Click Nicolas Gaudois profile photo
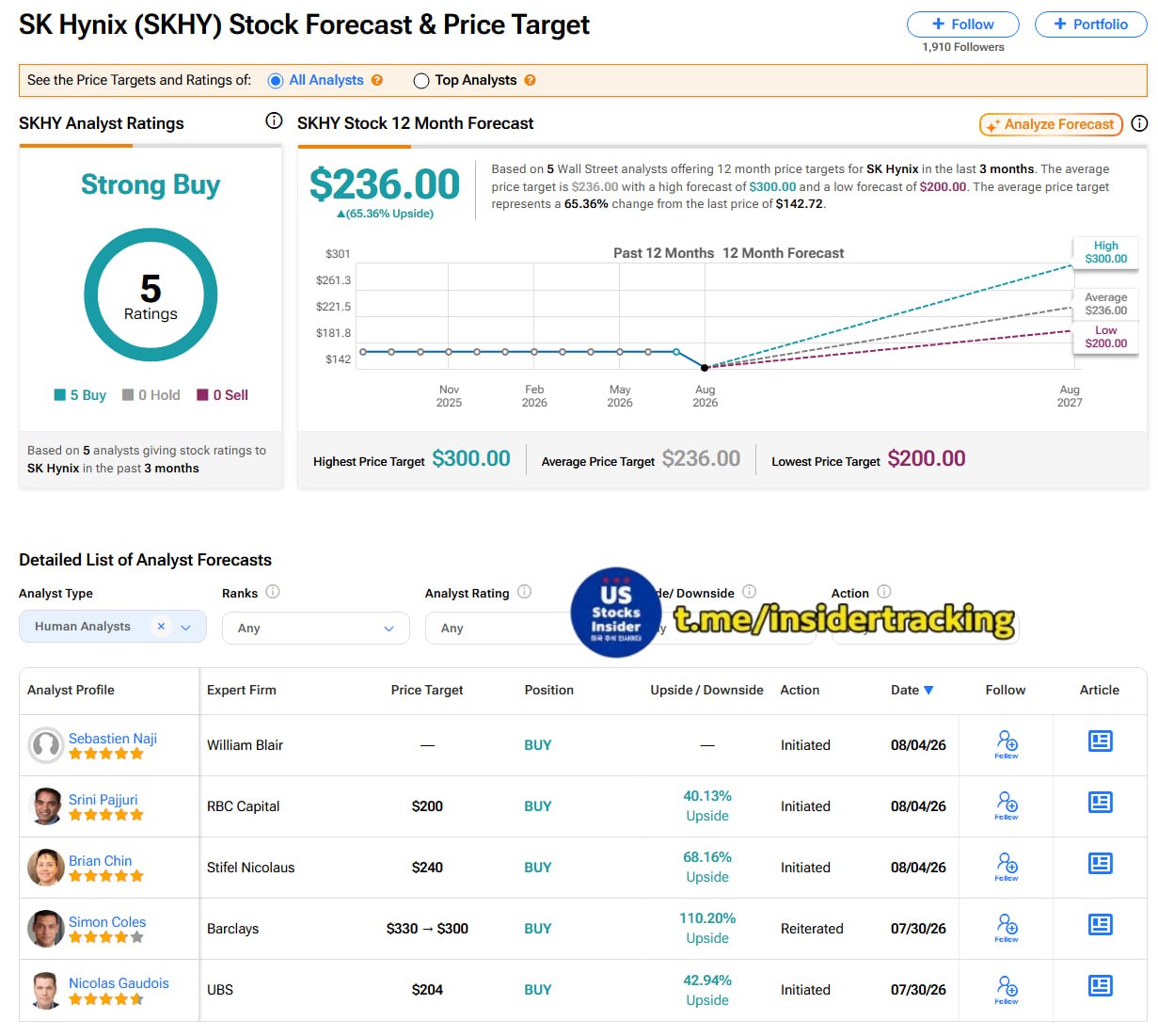Screen dimensions: 1158x1036 click(x=46, y=990)
